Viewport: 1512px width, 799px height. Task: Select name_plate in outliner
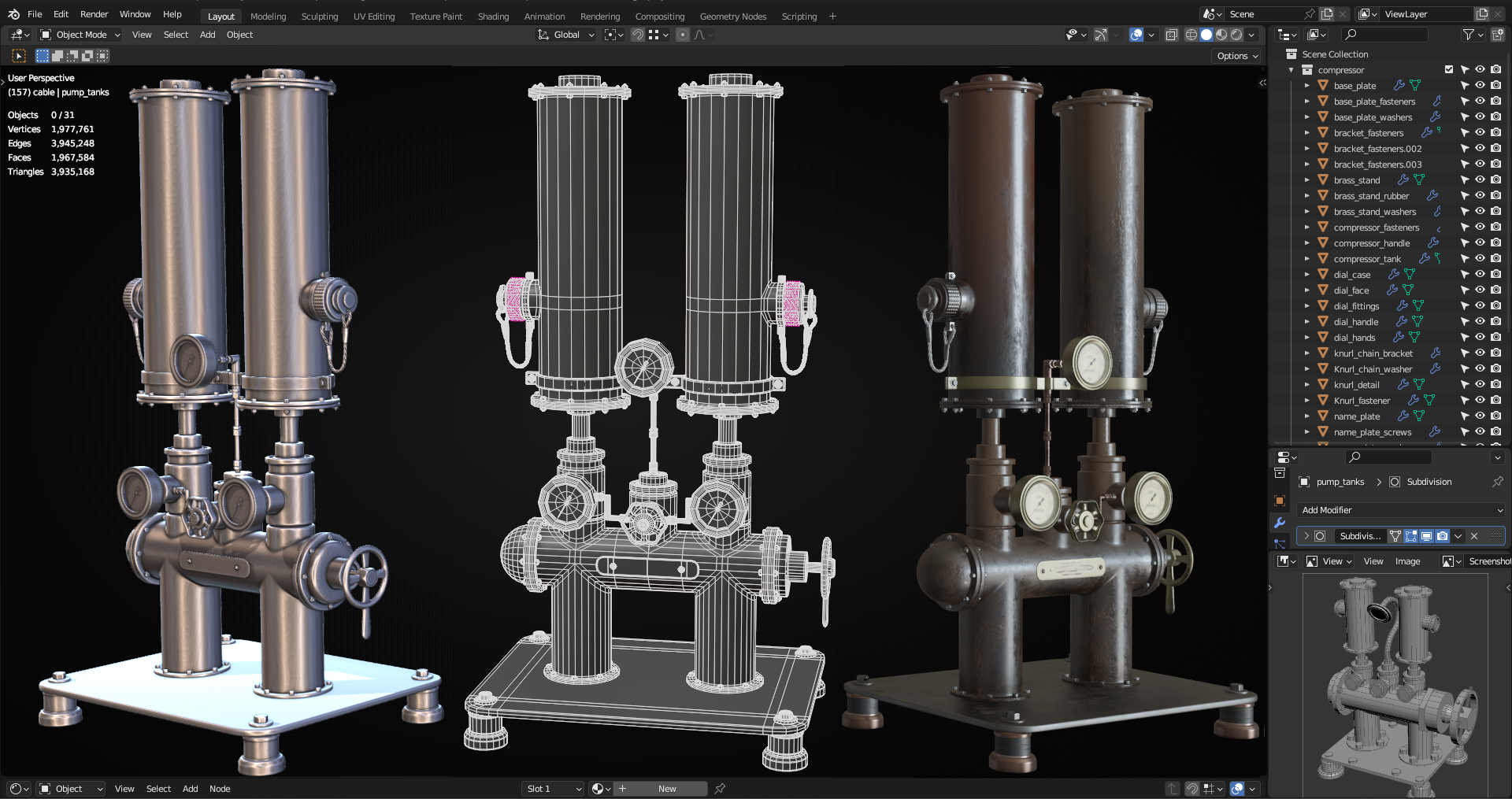(1356, 416)
